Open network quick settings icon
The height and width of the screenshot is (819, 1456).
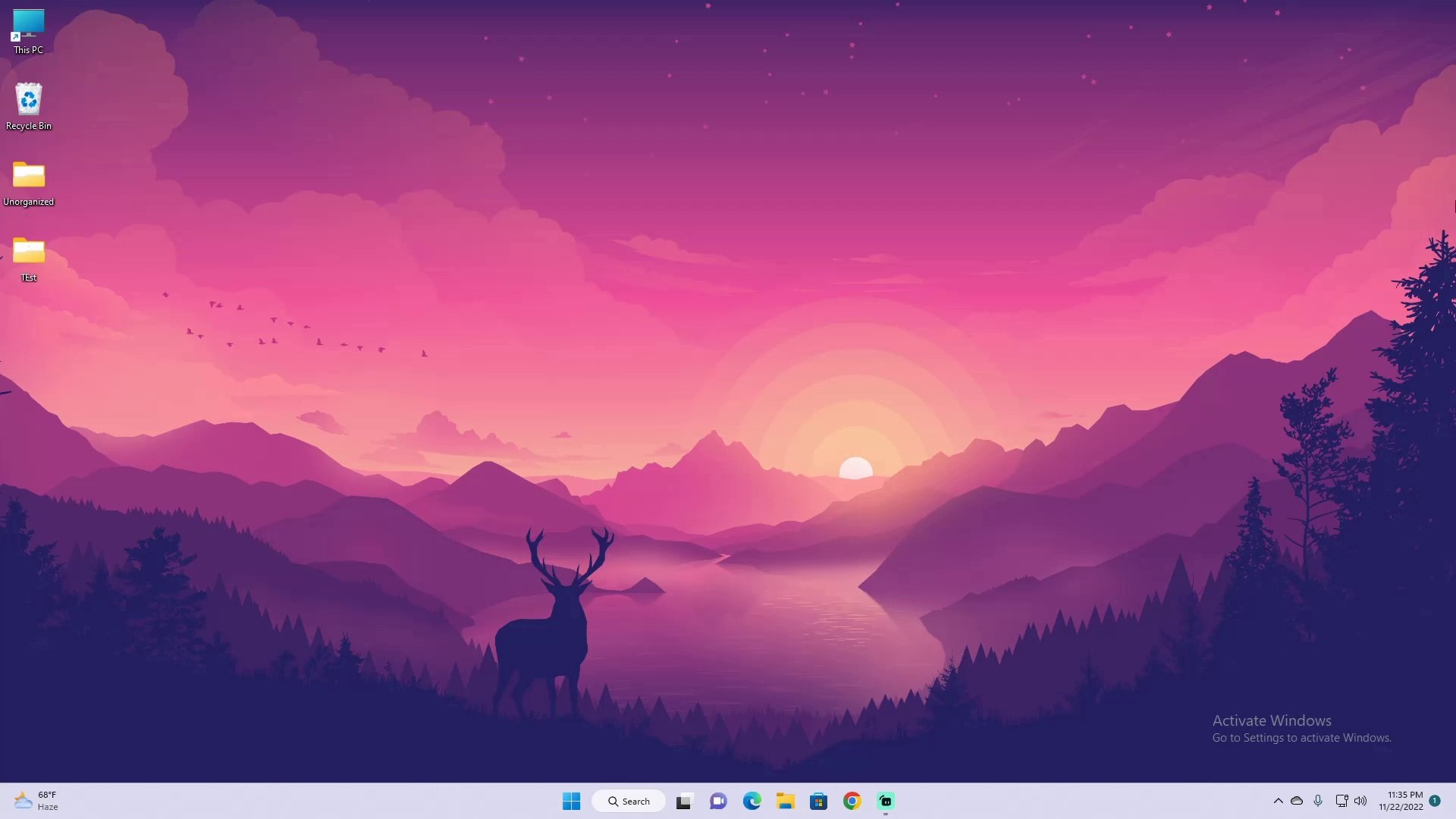pos(1341,801)
